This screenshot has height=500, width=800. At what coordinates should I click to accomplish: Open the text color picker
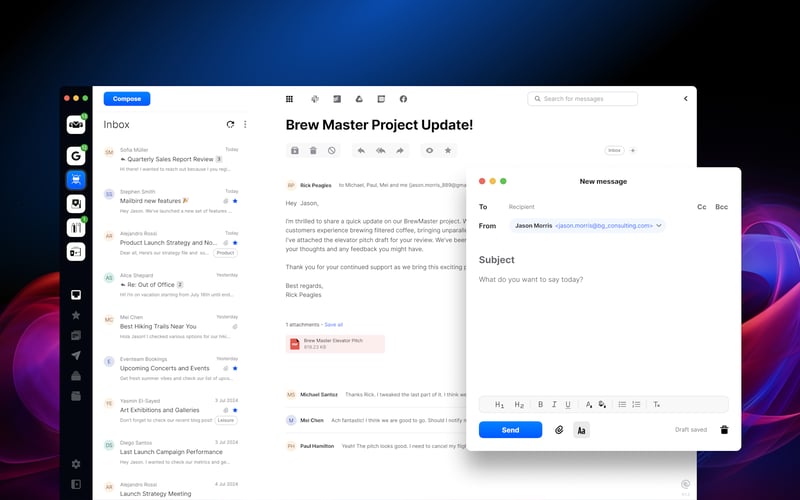pos(589,405)
